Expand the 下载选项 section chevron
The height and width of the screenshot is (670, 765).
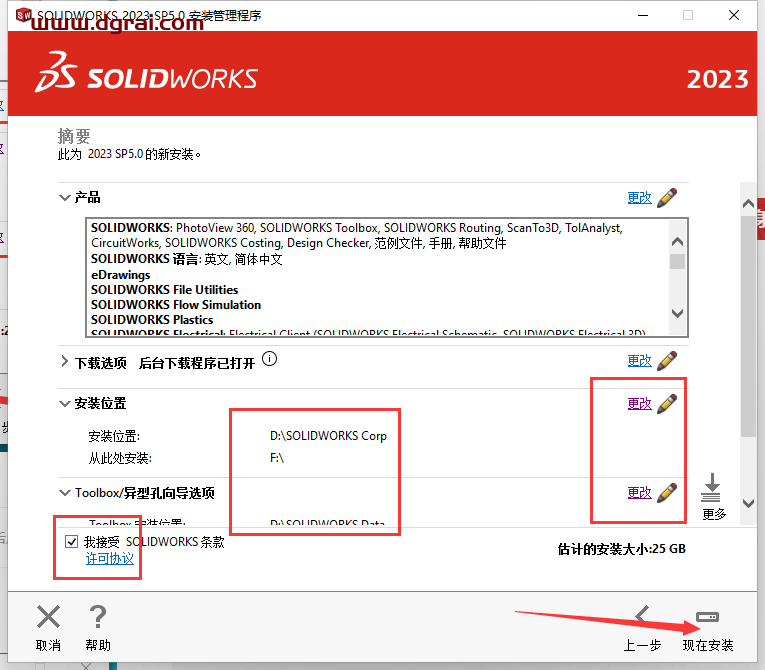click(x=65, y=362)
